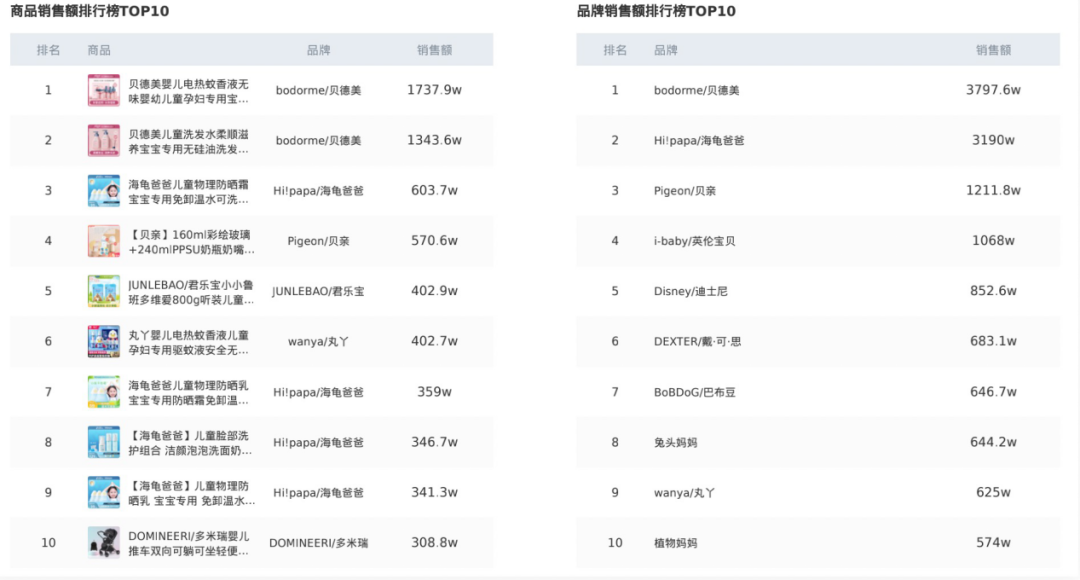
Task: Click the 商品 column header
Action: (99, 50)
